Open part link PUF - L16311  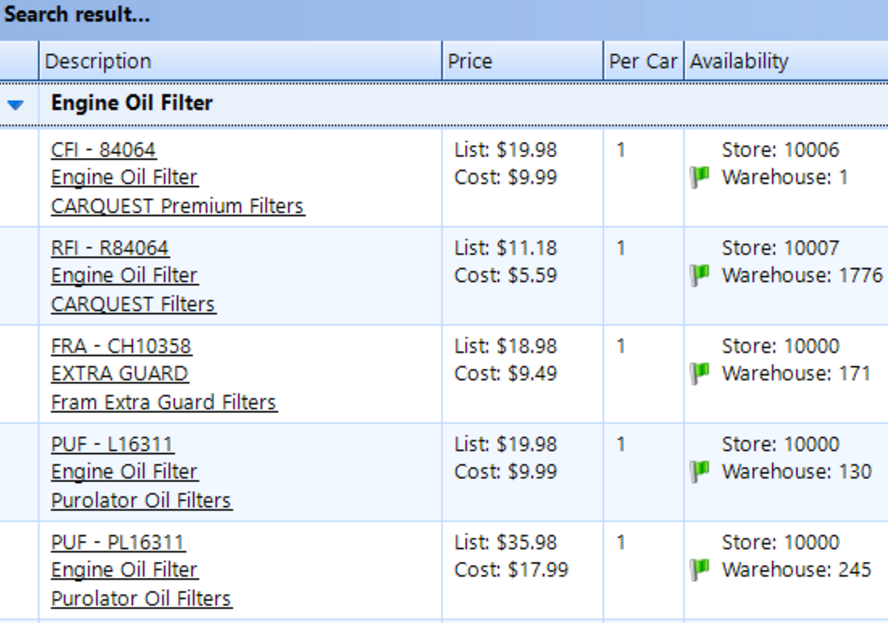point(112,444)
